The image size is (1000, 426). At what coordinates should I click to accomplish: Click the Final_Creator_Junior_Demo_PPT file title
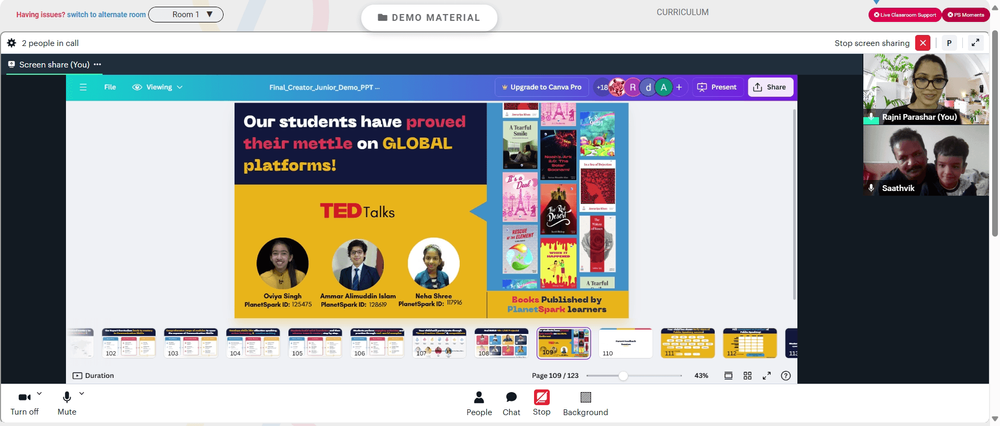[325, 87]
